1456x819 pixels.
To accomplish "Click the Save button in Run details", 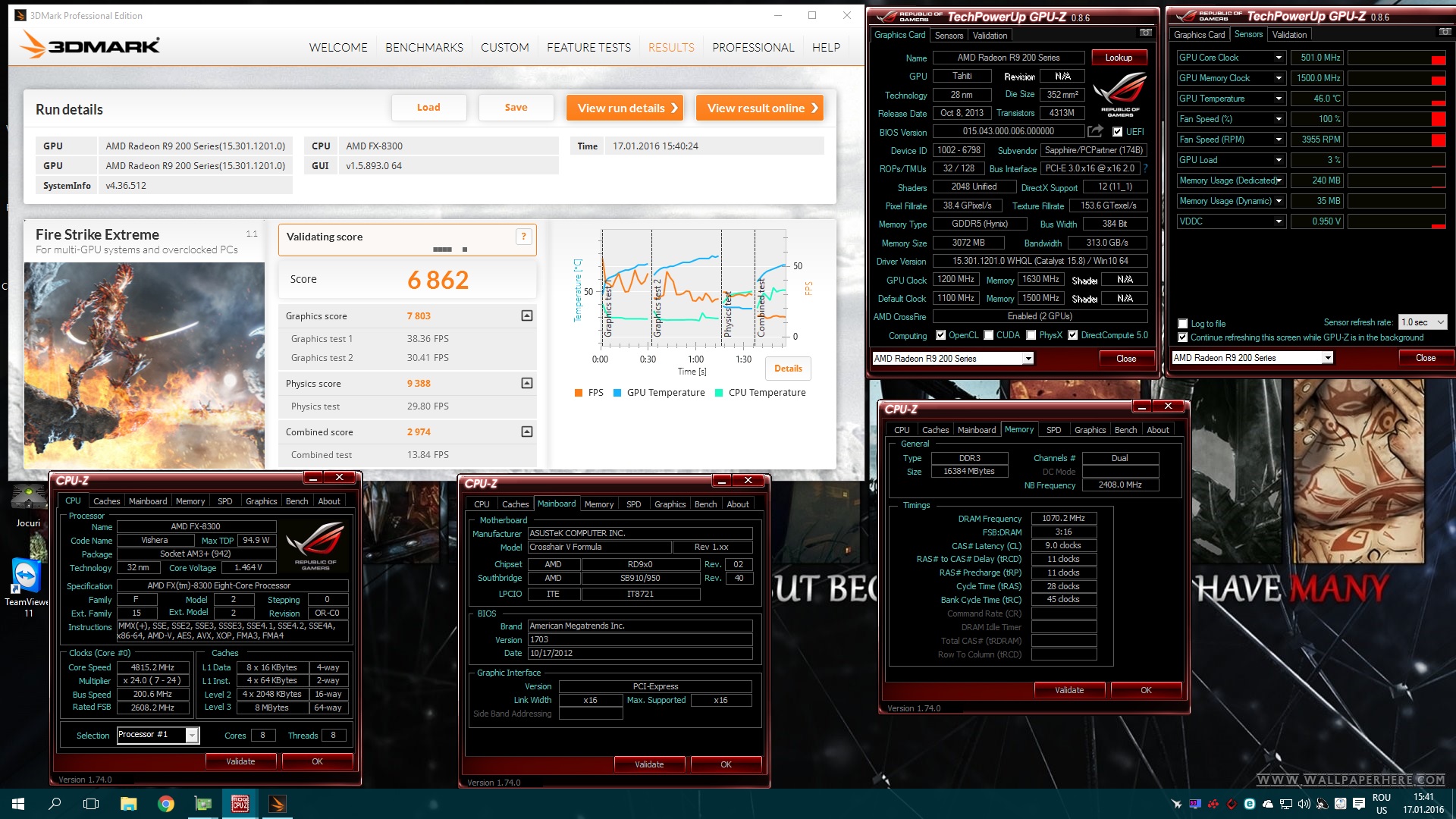I will click(x=516, y=108).
